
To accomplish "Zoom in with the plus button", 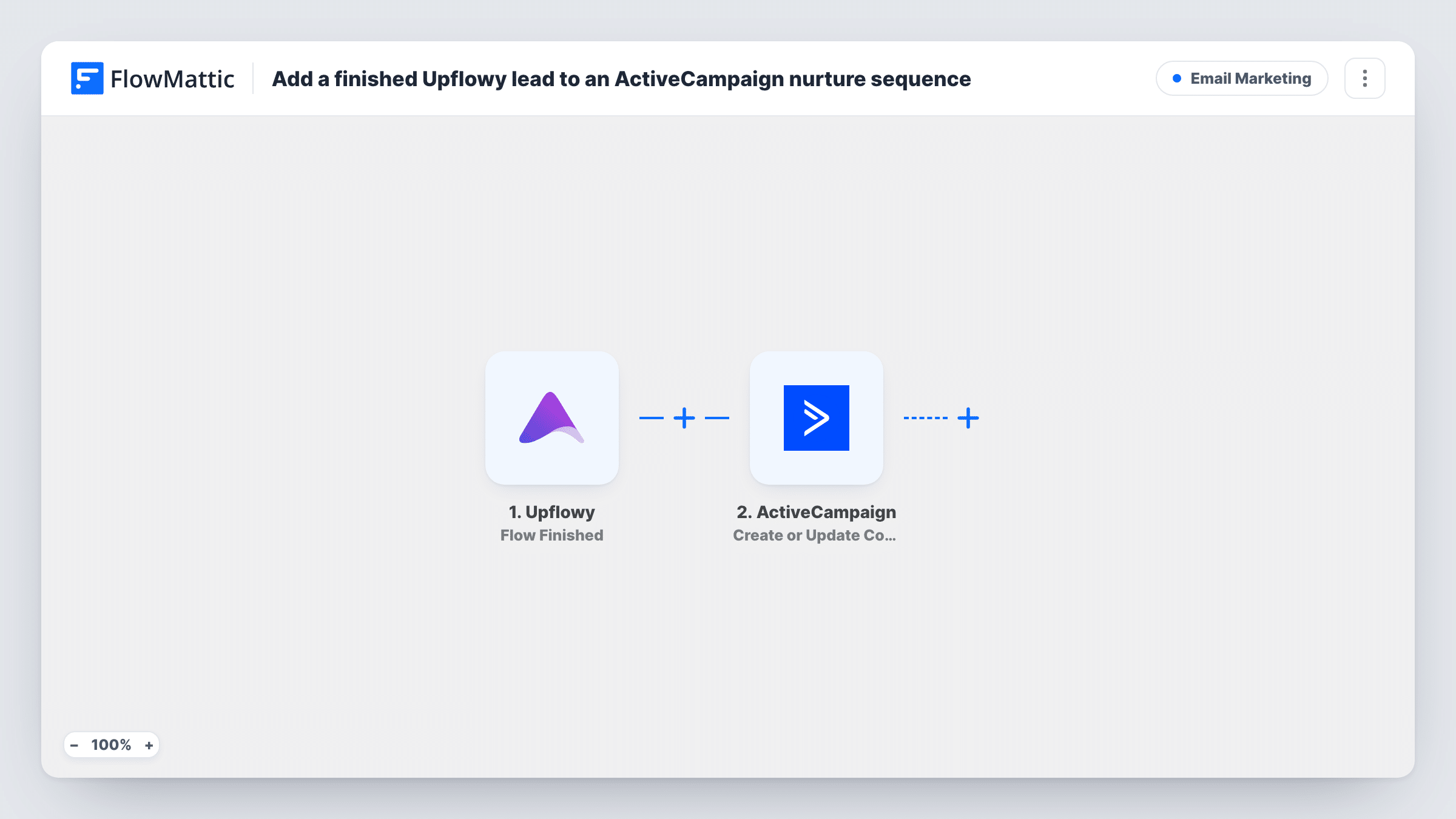I will pos(149,745).
